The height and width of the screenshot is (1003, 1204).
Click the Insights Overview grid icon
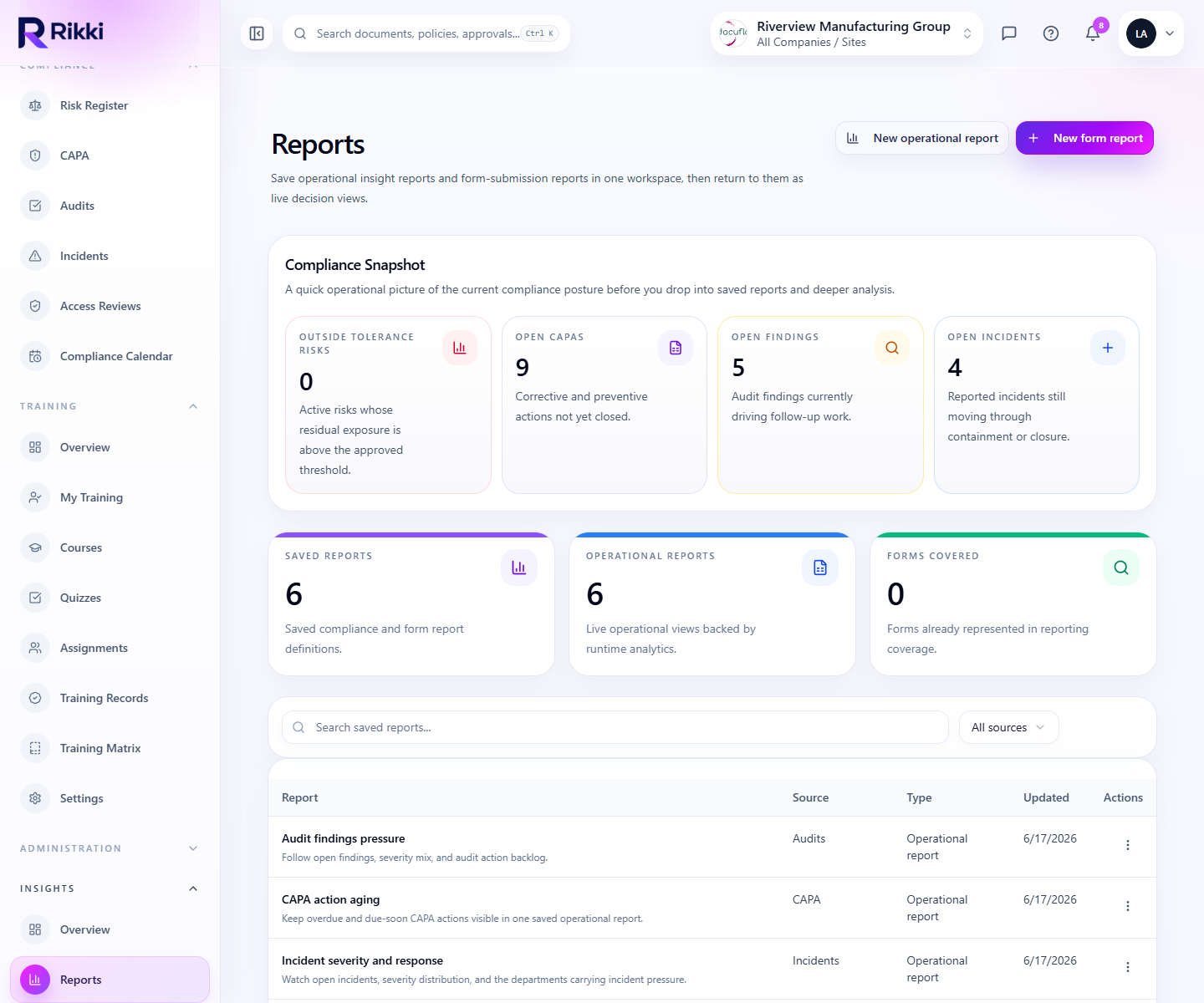[35, 929]
